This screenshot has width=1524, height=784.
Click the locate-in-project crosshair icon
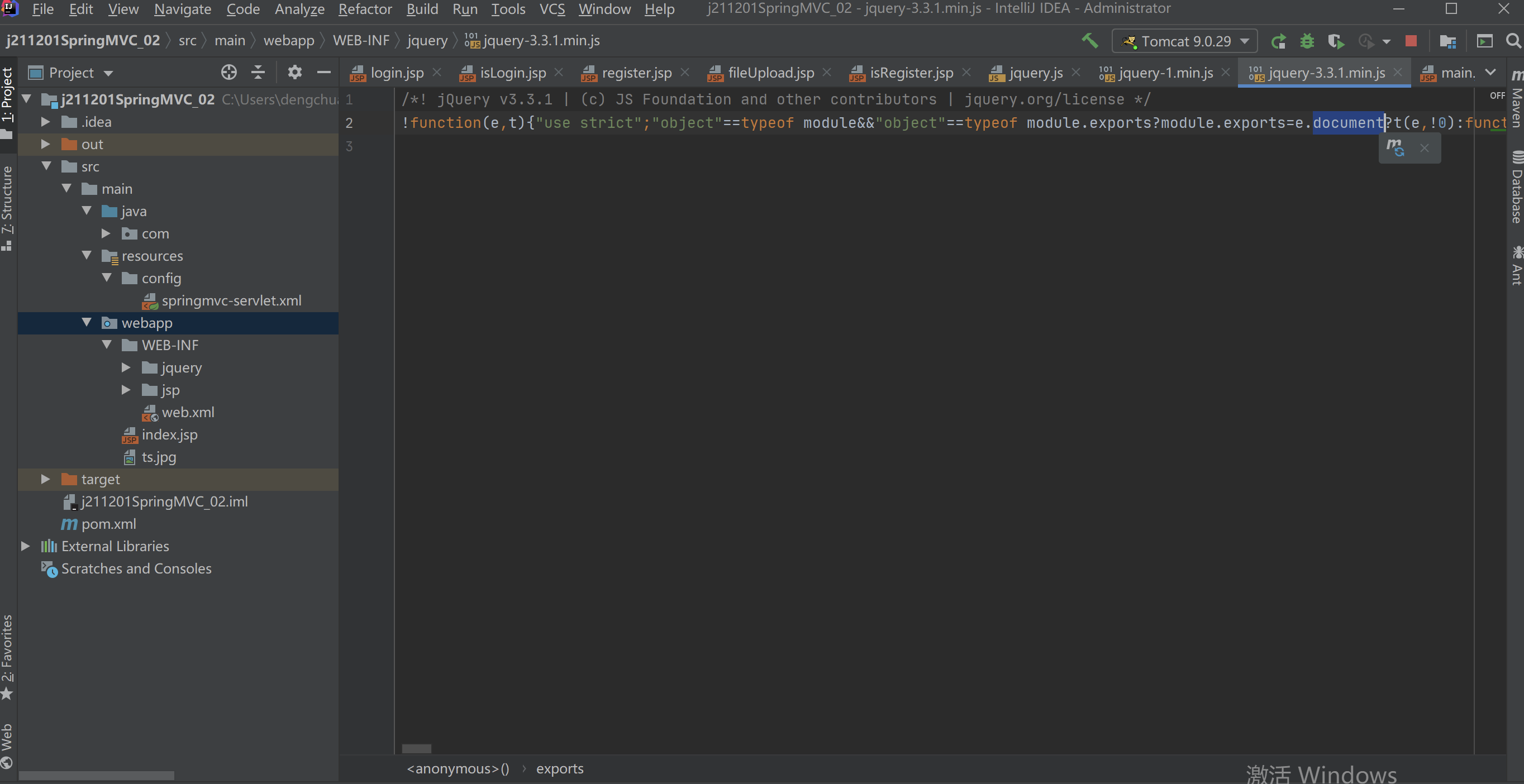pyautogui.click(x=229, y=72)
